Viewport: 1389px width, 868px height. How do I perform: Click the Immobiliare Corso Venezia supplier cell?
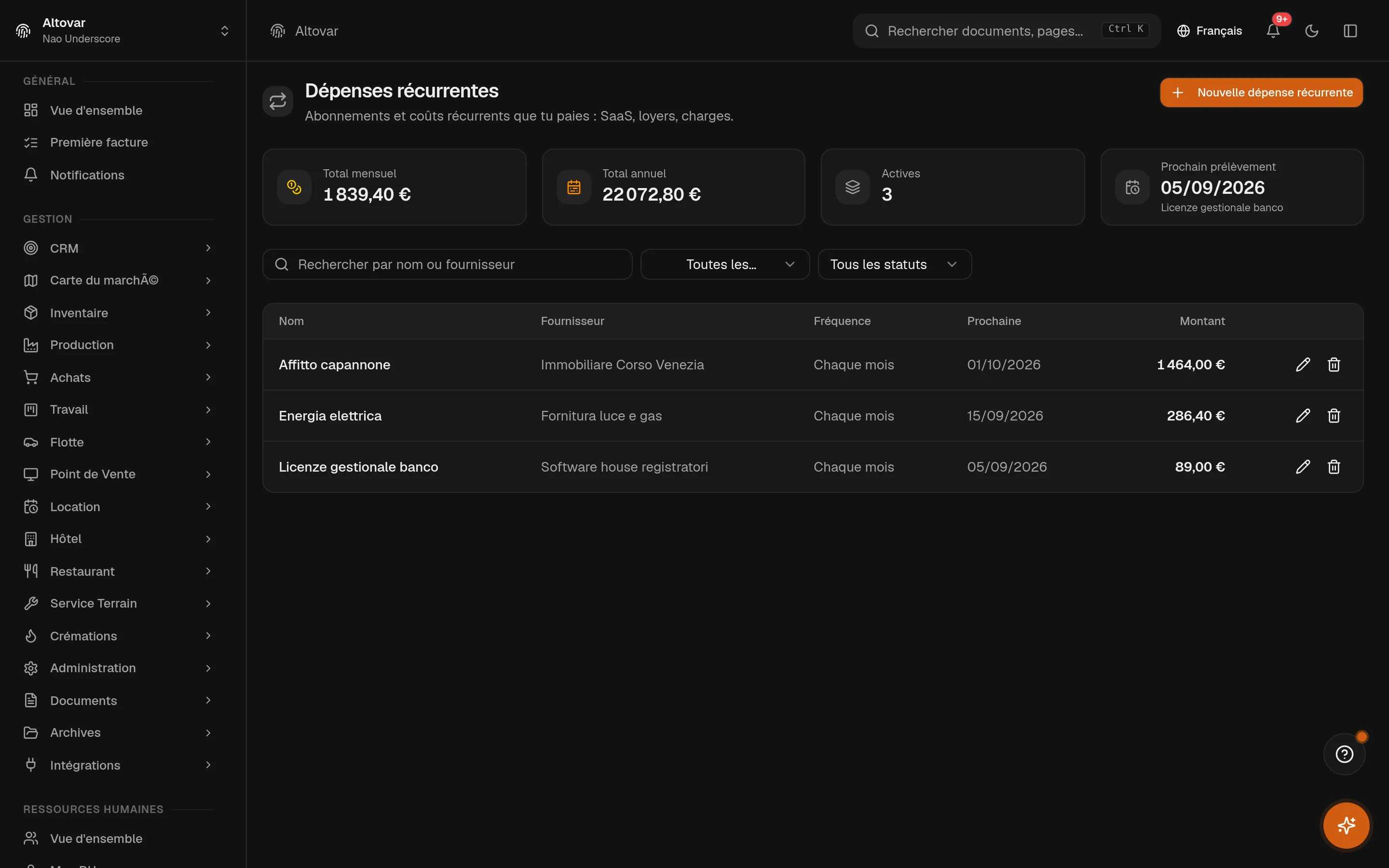622,365
